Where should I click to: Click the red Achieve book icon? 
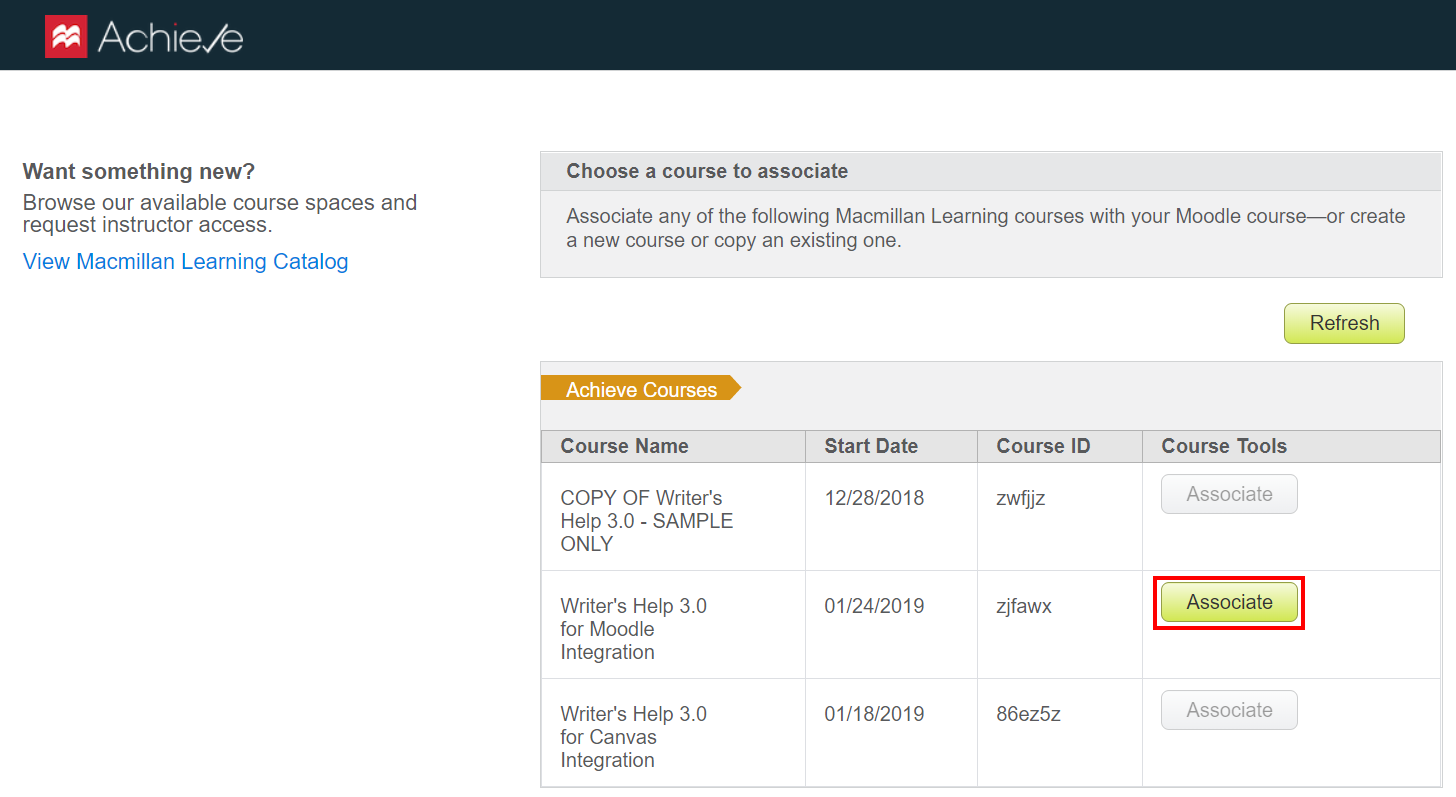[64, 34]
